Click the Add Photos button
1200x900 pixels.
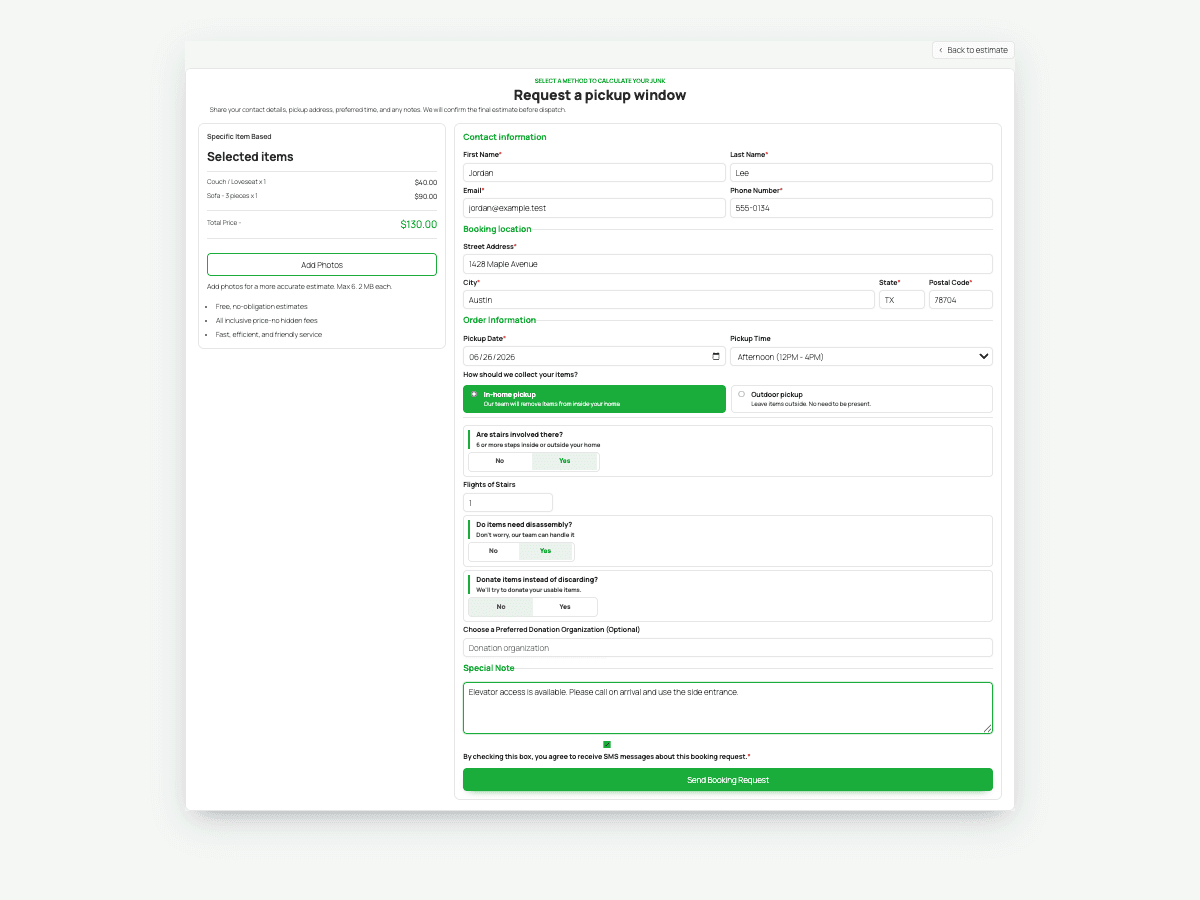click(x=322, y=265)
